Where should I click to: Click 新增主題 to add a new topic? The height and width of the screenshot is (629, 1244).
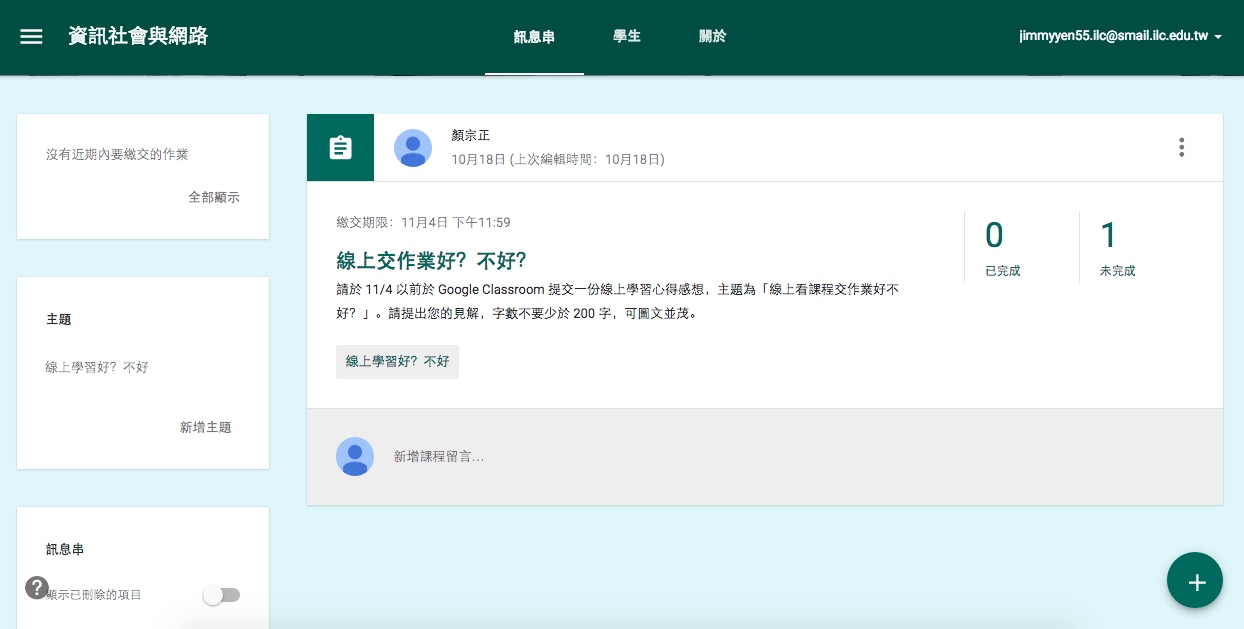point(206,426)
